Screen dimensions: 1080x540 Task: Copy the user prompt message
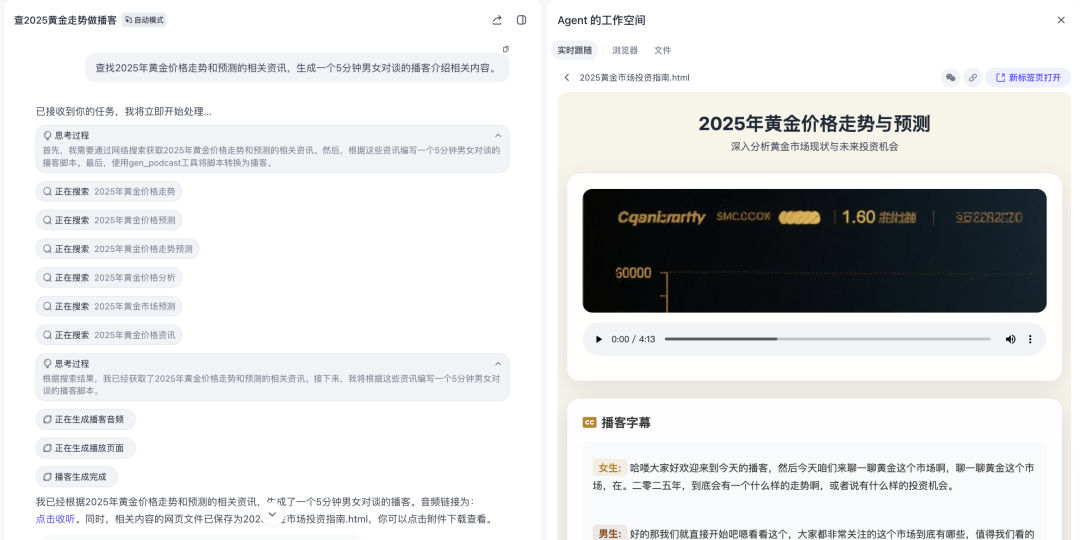point(506,49)
